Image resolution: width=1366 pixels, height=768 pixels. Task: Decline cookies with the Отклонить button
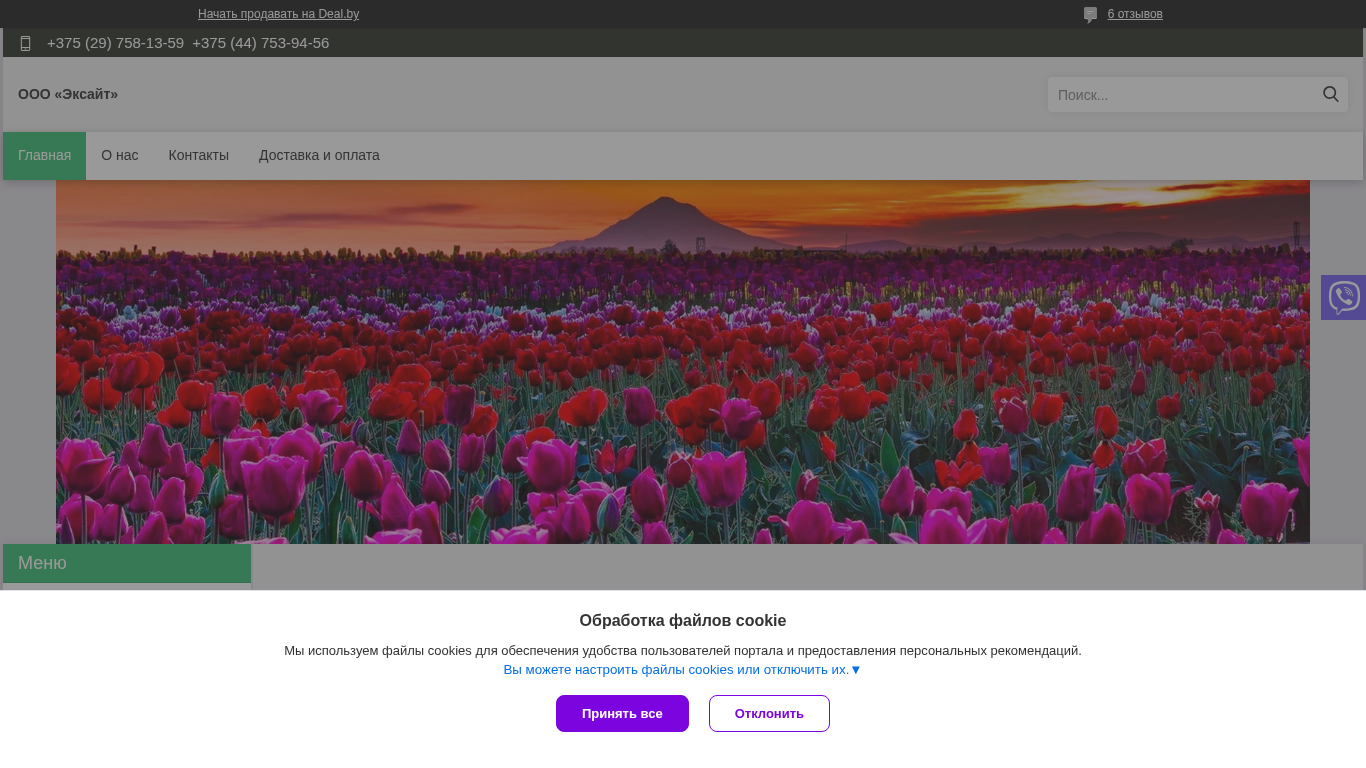769,714
